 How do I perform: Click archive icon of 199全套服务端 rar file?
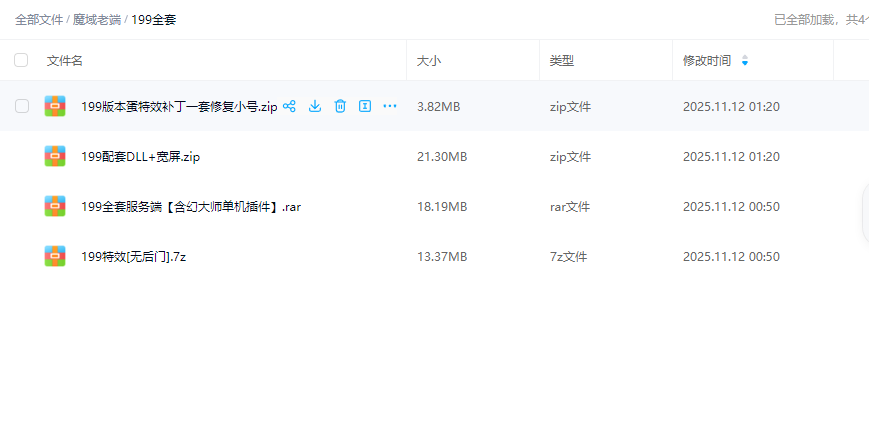[x=55, y=206]
